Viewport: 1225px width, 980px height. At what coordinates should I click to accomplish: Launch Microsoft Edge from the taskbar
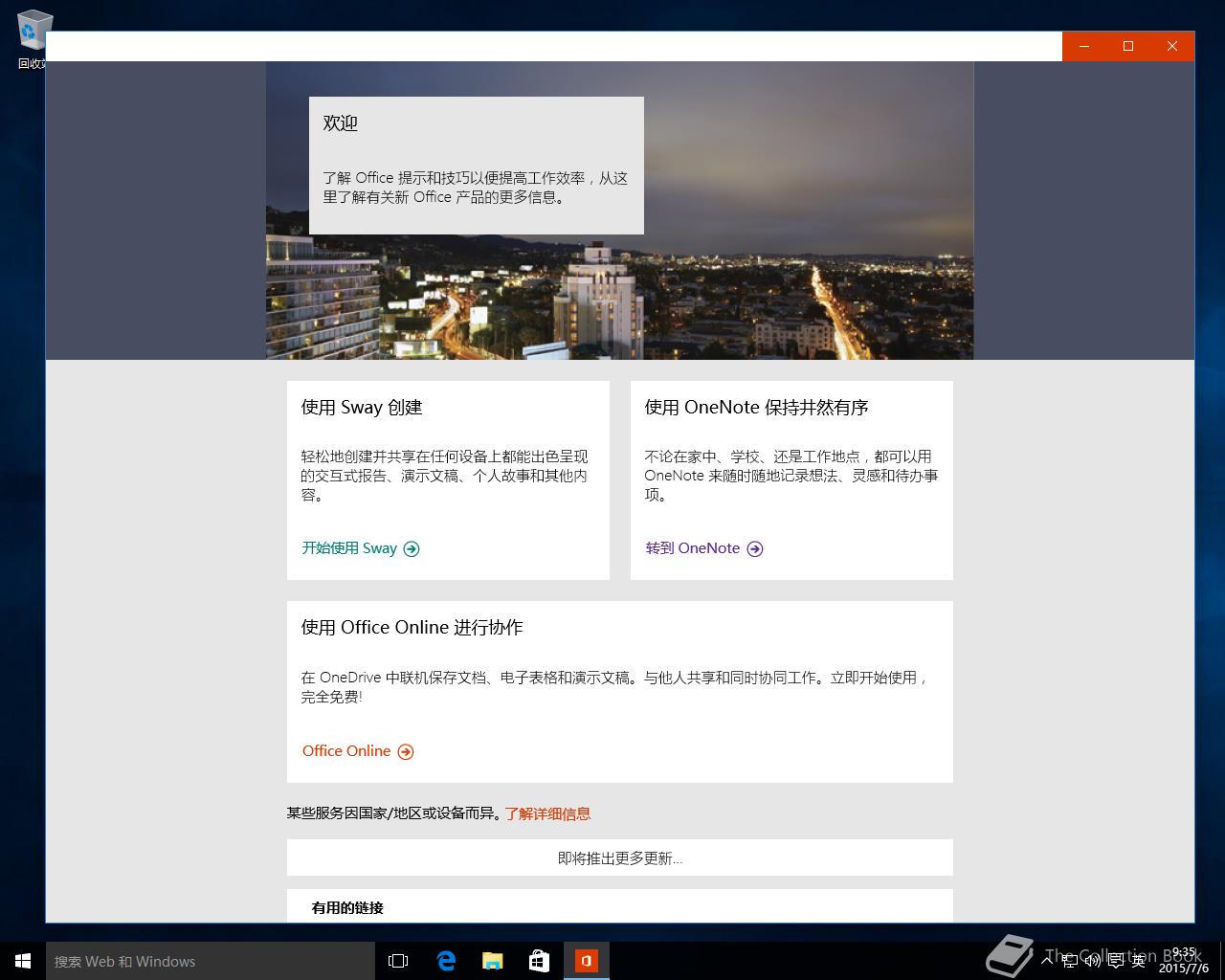(x=446, y=961)
